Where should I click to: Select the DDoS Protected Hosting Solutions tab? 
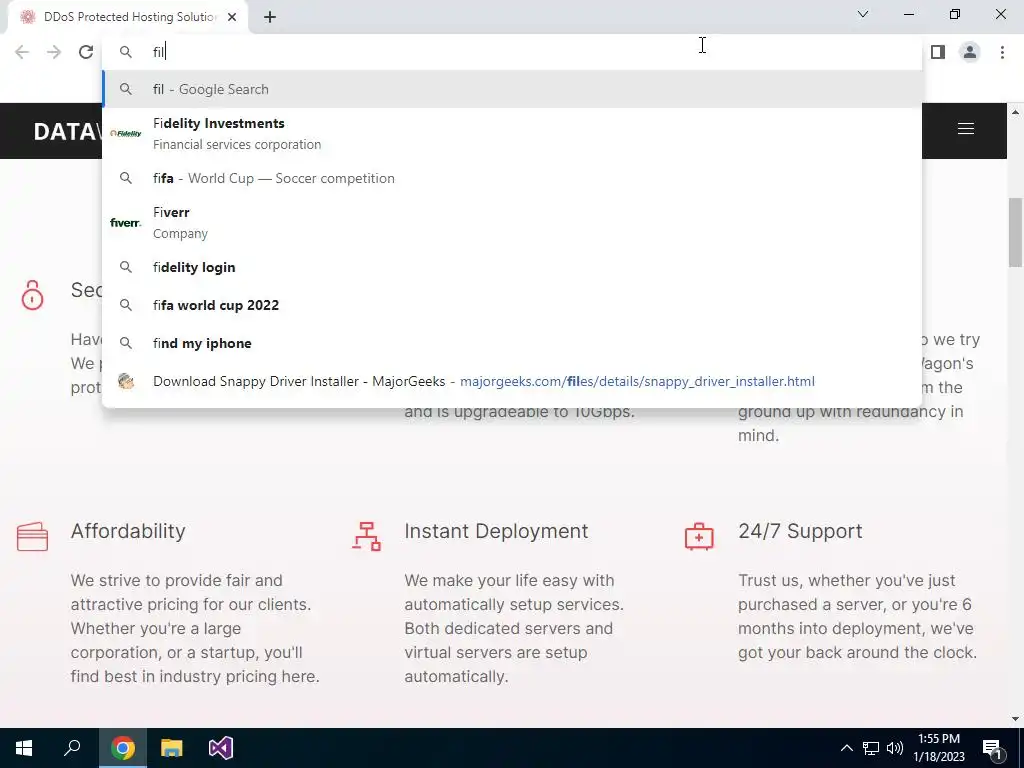127,17
